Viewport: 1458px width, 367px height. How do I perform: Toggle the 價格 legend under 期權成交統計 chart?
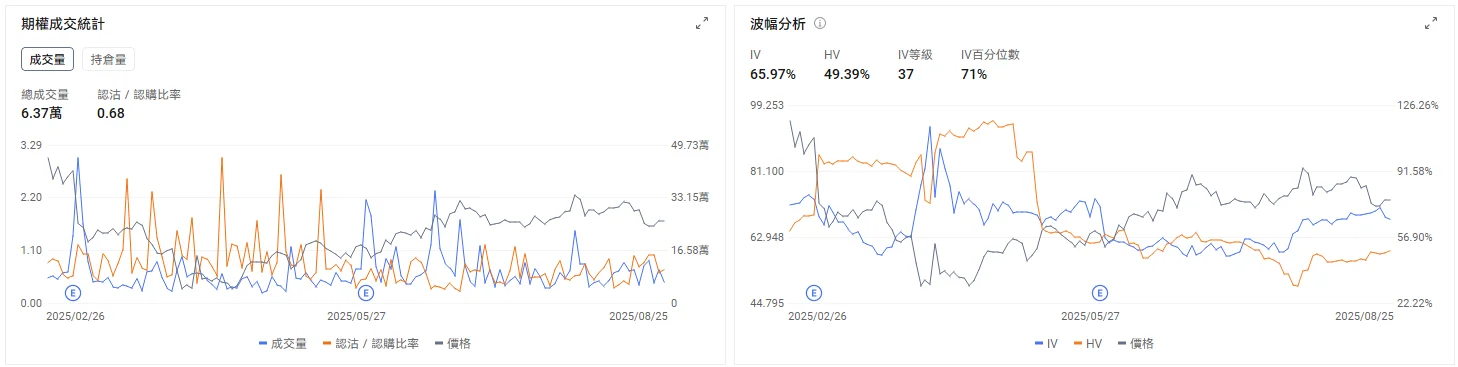click(x=452, y=344)
